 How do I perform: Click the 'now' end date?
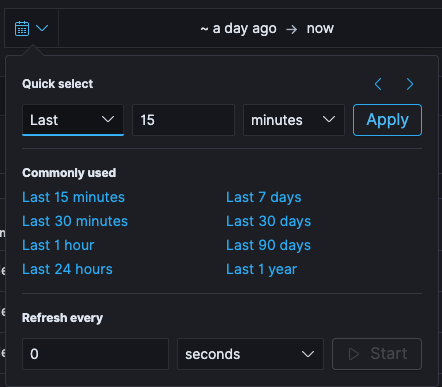click(x=320, y=29)
